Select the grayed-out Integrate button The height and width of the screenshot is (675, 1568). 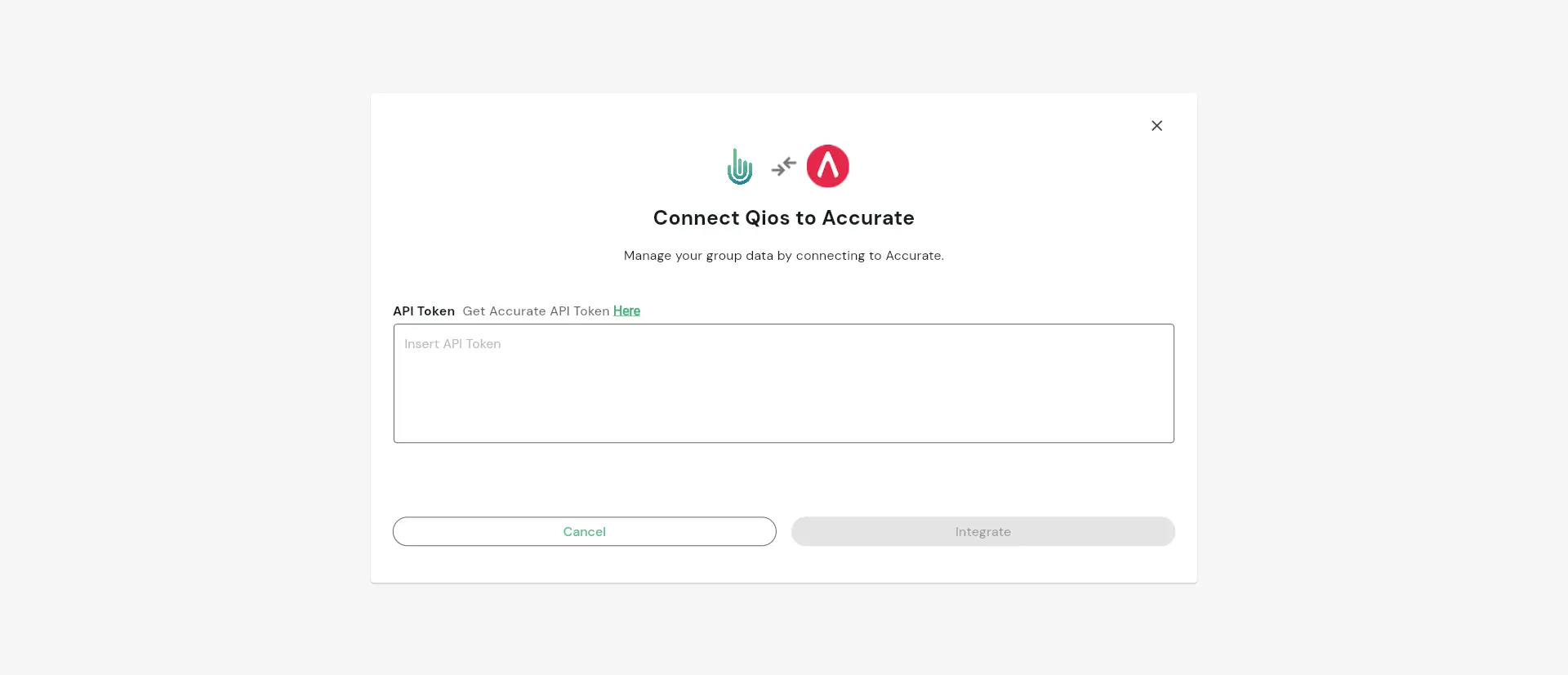982,531
